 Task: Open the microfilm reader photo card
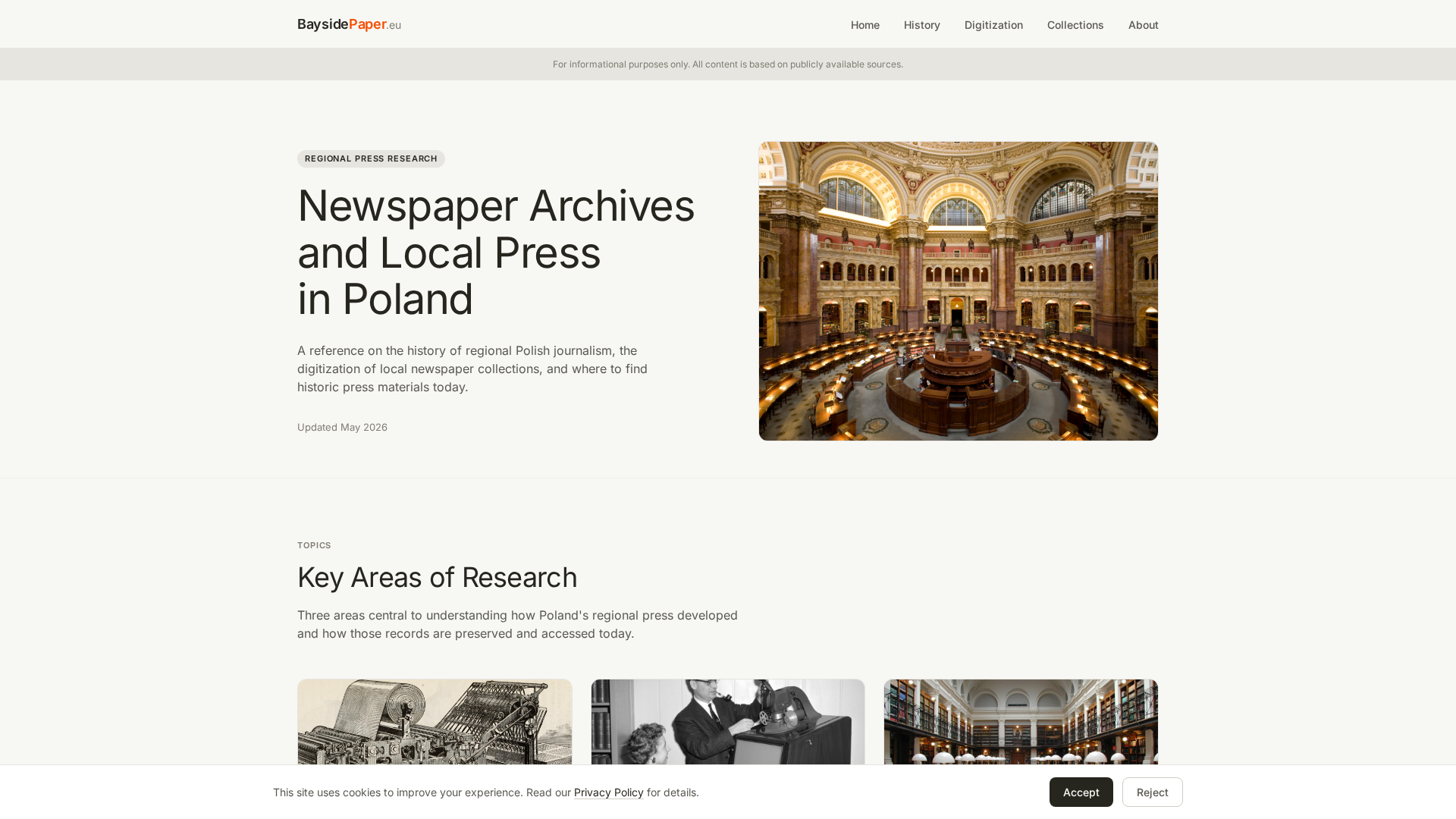tap(728, 722)
